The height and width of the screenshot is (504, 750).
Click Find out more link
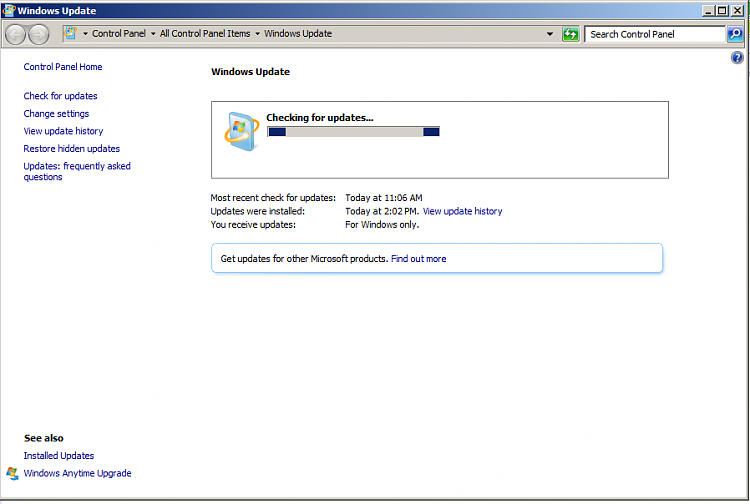pos(419,259)
